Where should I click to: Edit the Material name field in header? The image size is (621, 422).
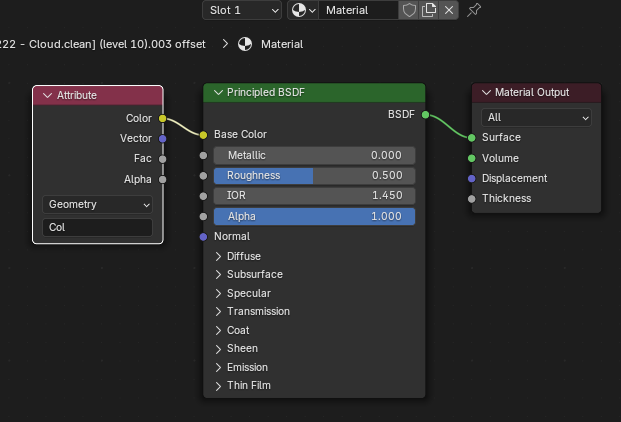pyautogui.click(x=358, y=10)
